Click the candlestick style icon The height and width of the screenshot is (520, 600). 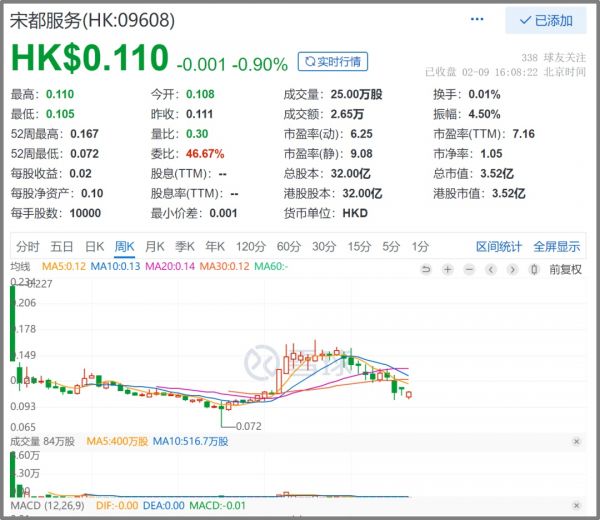click(534, 270)
